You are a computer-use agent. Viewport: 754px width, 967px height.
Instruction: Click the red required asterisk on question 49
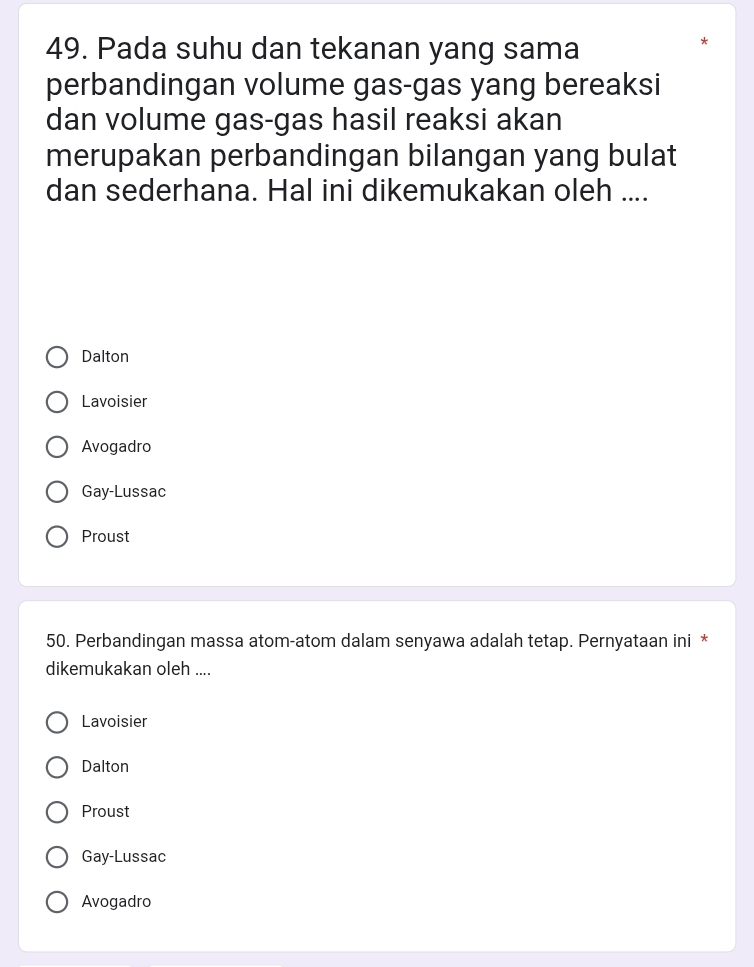point(704,43)
